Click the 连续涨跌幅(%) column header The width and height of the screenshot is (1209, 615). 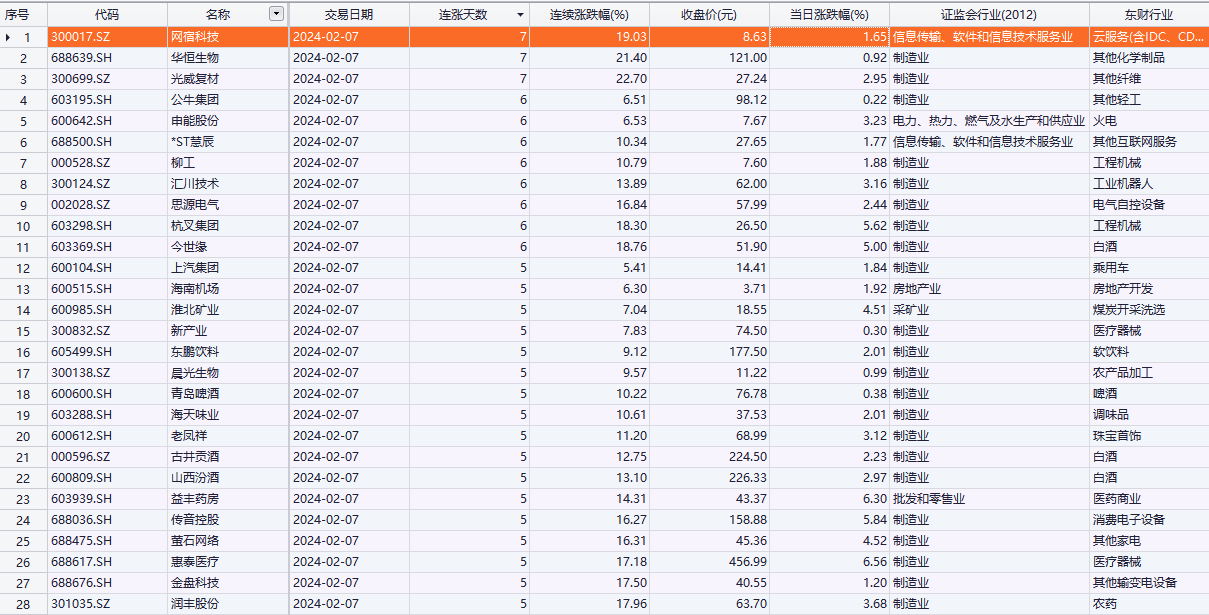click(x=589, y=15)
